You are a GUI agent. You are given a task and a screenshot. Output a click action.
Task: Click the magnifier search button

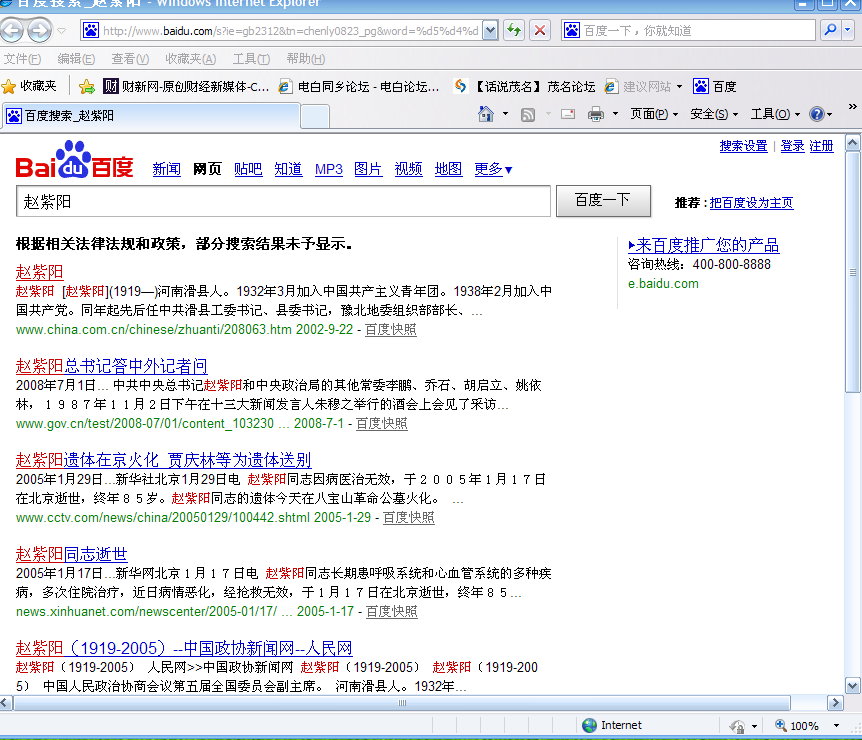[x=831, y=30]
